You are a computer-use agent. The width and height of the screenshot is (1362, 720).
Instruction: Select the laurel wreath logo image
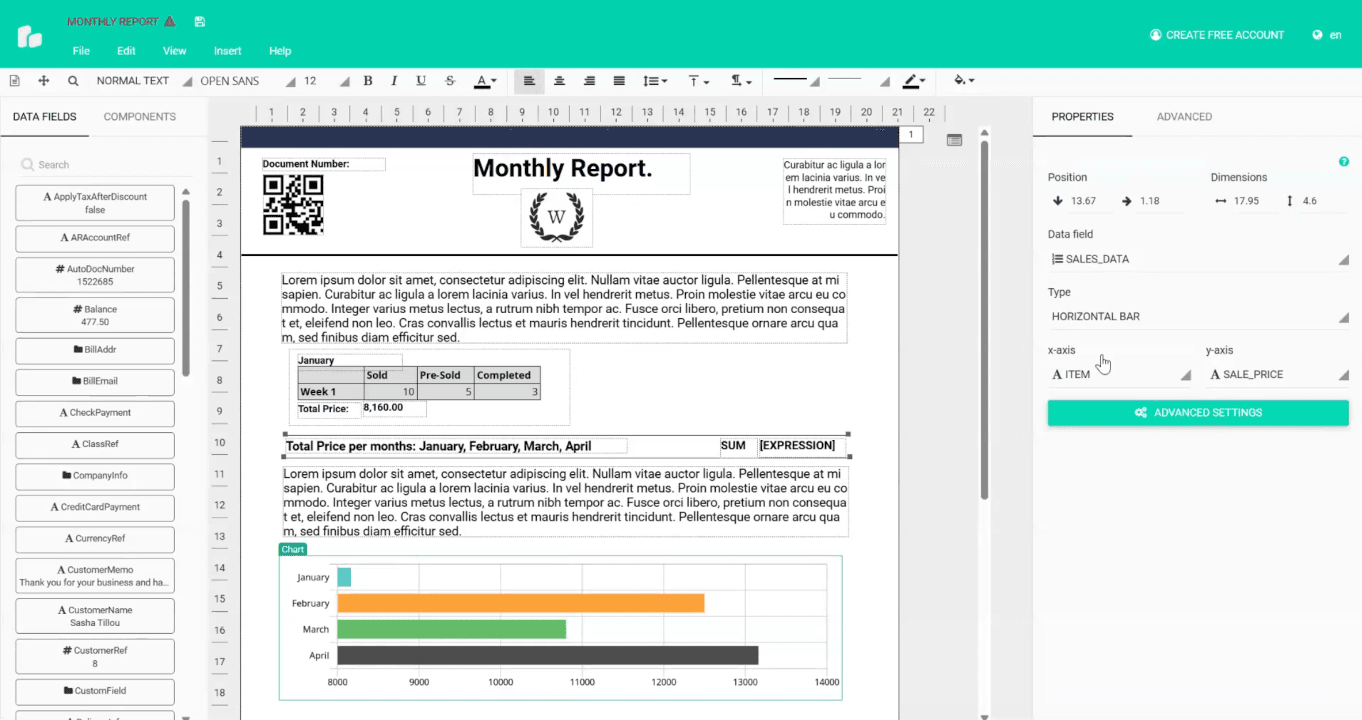(x=557, y=217)
